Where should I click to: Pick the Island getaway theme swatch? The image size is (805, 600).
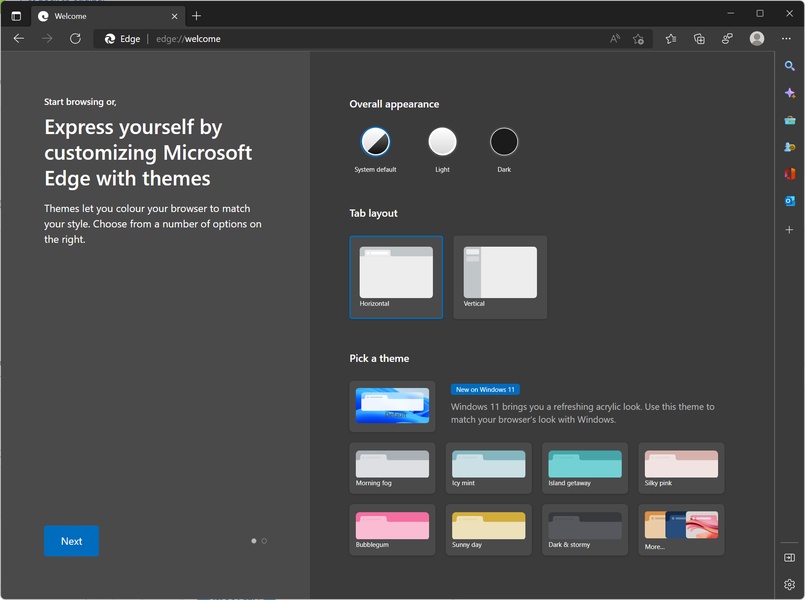(585, 468)
